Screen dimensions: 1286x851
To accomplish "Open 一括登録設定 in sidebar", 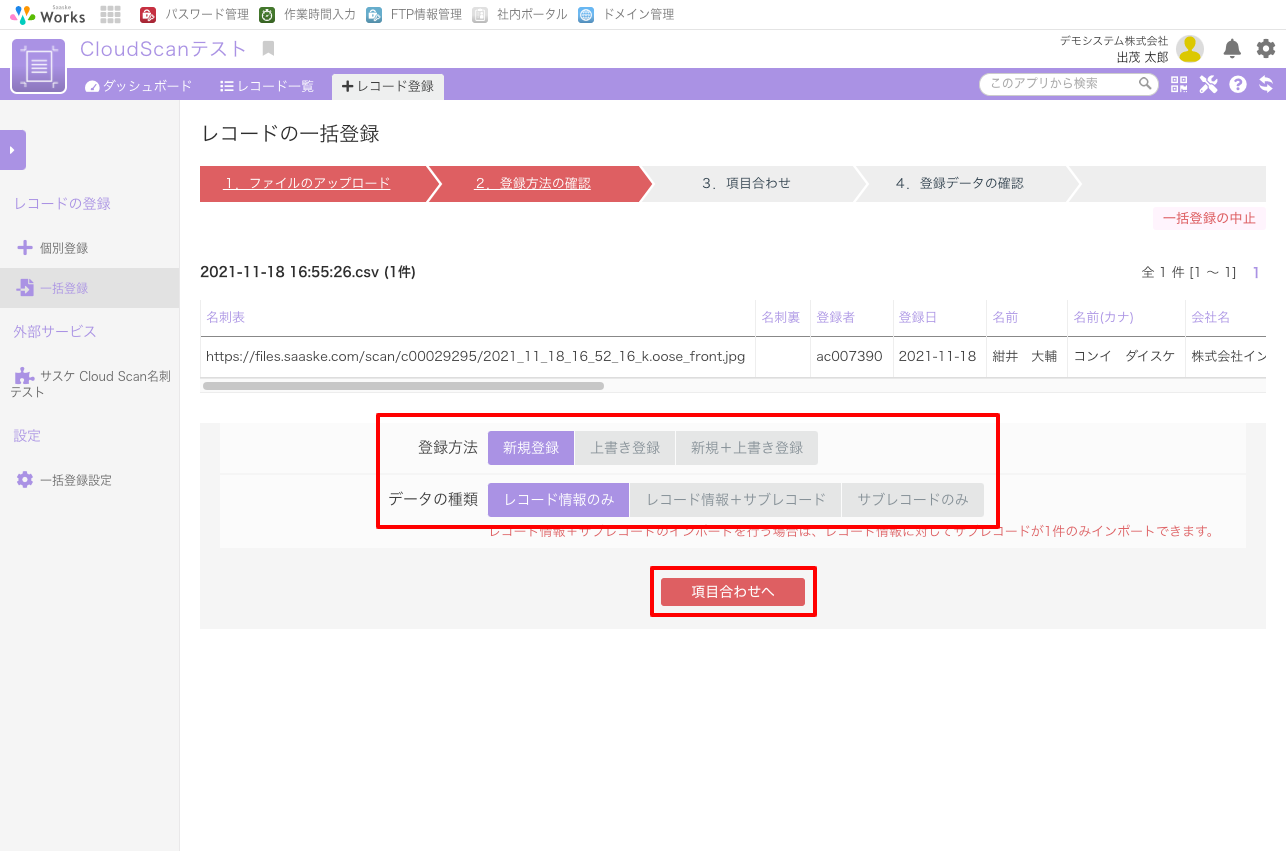I will tap(75, 480).
